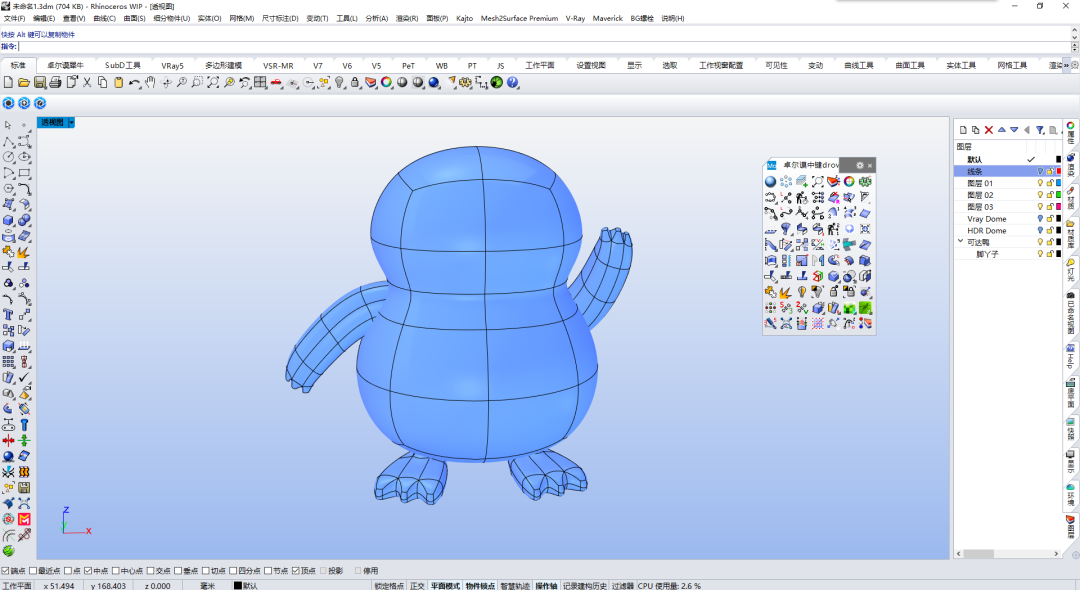Switch to the SubD工具 tab
Viewport: 1080px width, 590px height.
coord(123,65)
